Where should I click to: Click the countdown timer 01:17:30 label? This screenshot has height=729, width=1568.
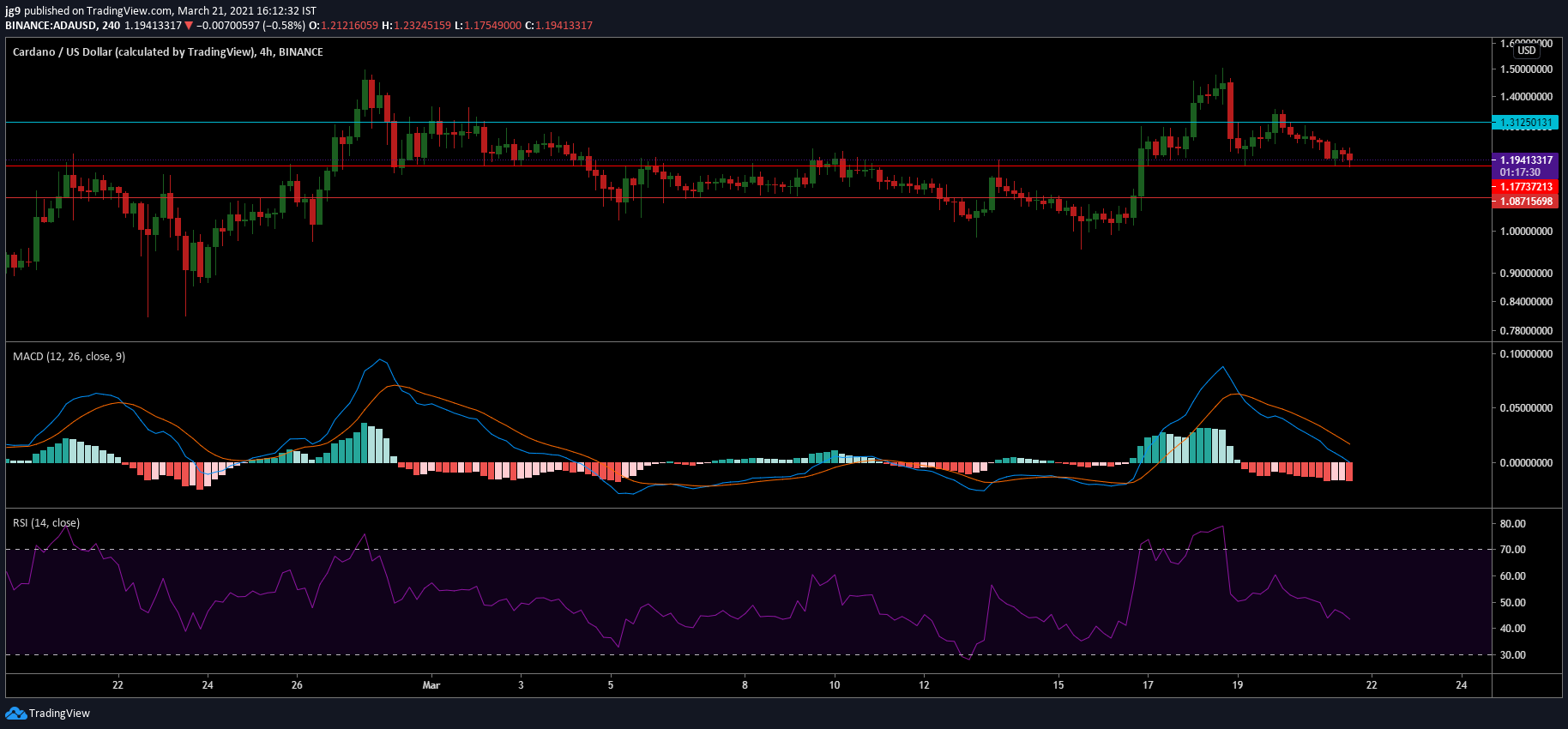[1520, 172]
